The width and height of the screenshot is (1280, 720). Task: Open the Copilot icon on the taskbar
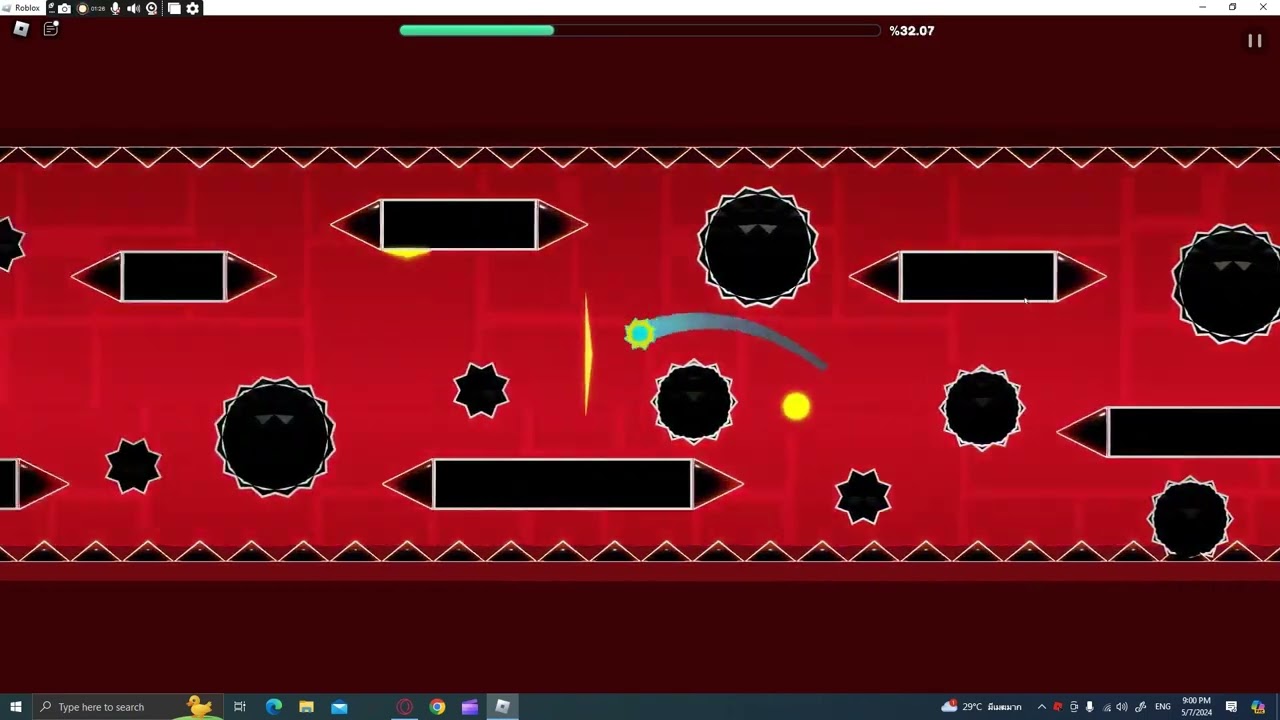click(1258, 707)
